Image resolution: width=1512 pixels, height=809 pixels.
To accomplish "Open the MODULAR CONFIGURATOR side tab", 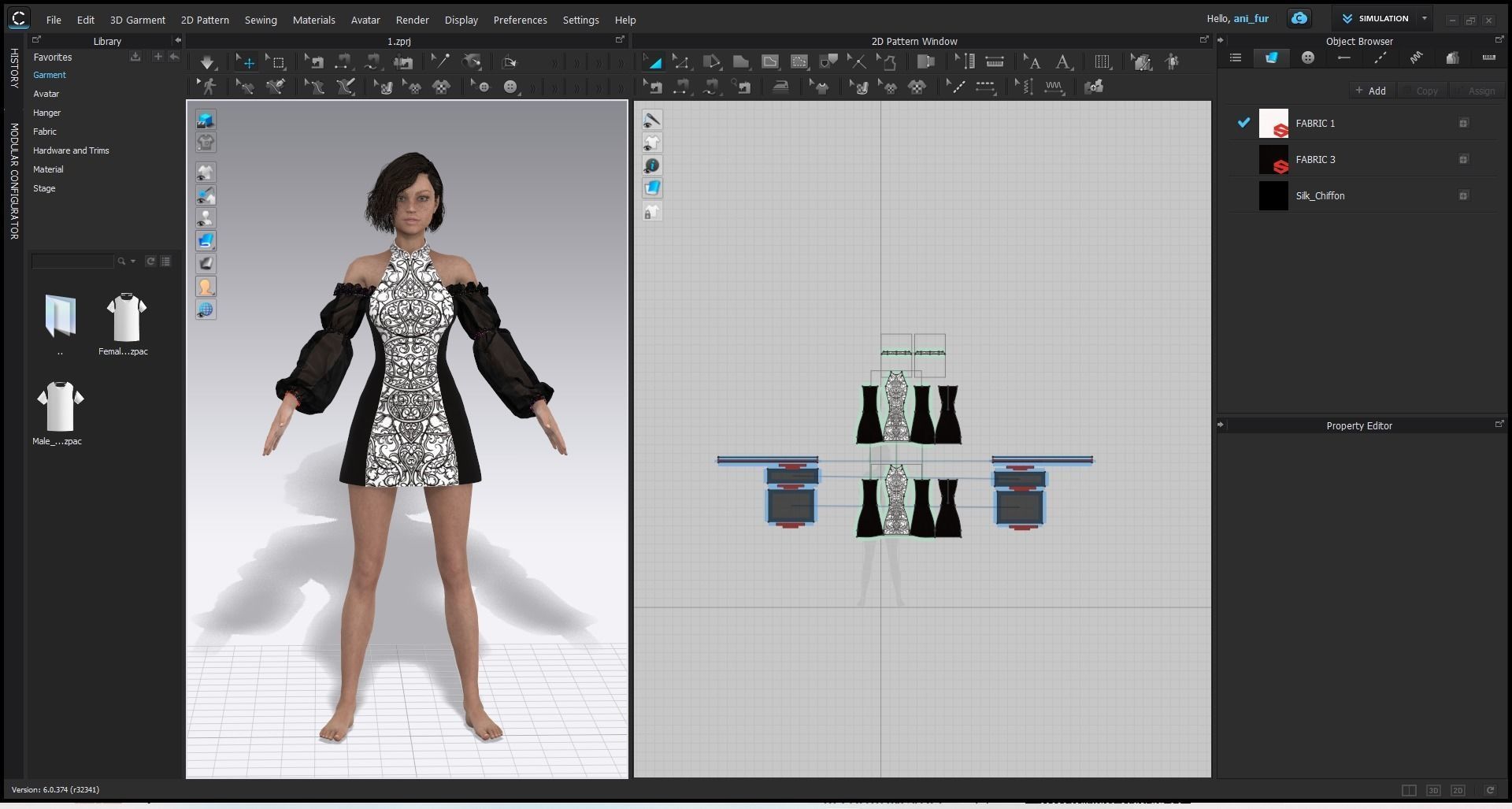I will pos(14,181).
